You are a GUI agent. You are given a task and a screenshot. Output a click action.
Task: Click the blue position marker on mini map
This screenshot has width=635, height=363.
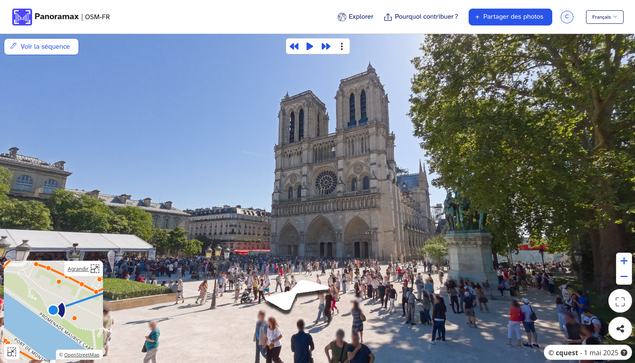pos(53,310)
